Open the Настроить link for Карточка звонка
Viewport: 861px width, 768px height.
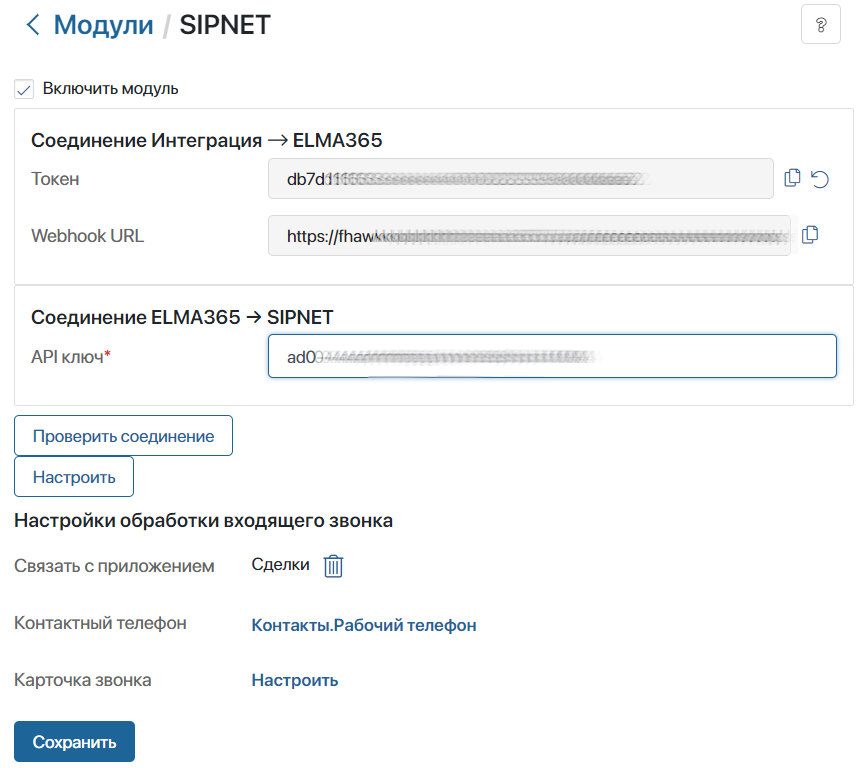coord(294,680)
